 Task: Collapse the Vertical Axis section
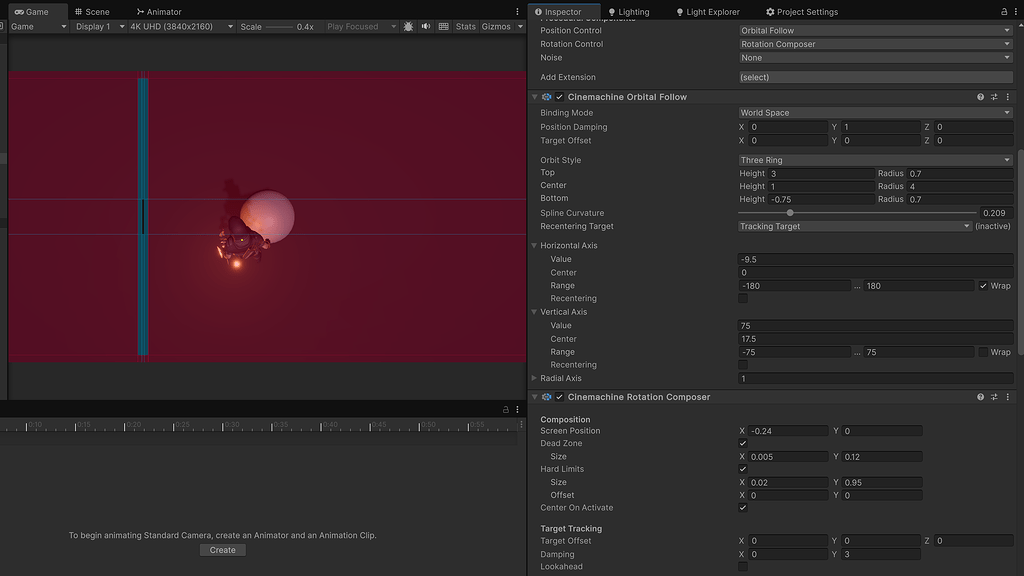tap(535, 311)
